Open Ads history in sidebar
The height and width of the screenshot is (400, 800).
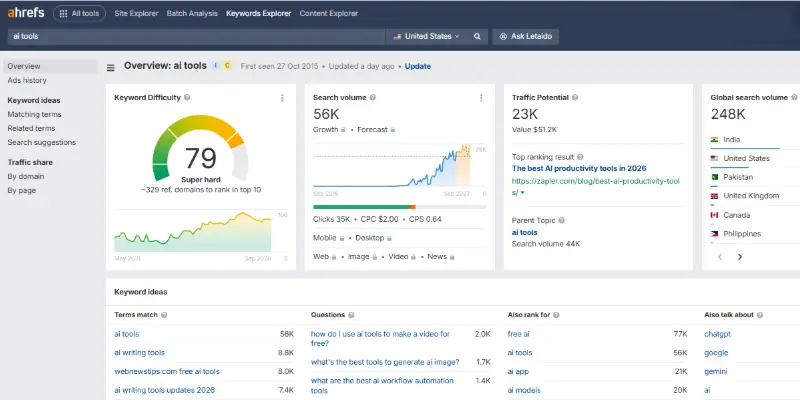coord(27,80)
